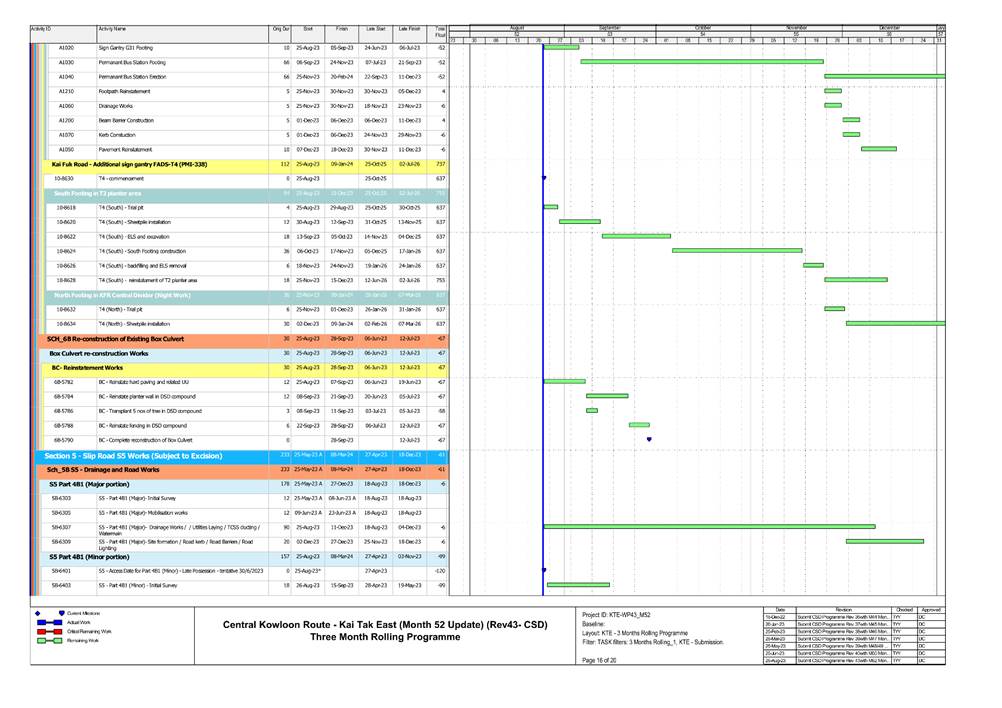Viewport: 1002px width, 708px height.
Task: Click the Box Culvert completion milestone diamond
Action: pos(649,439)
